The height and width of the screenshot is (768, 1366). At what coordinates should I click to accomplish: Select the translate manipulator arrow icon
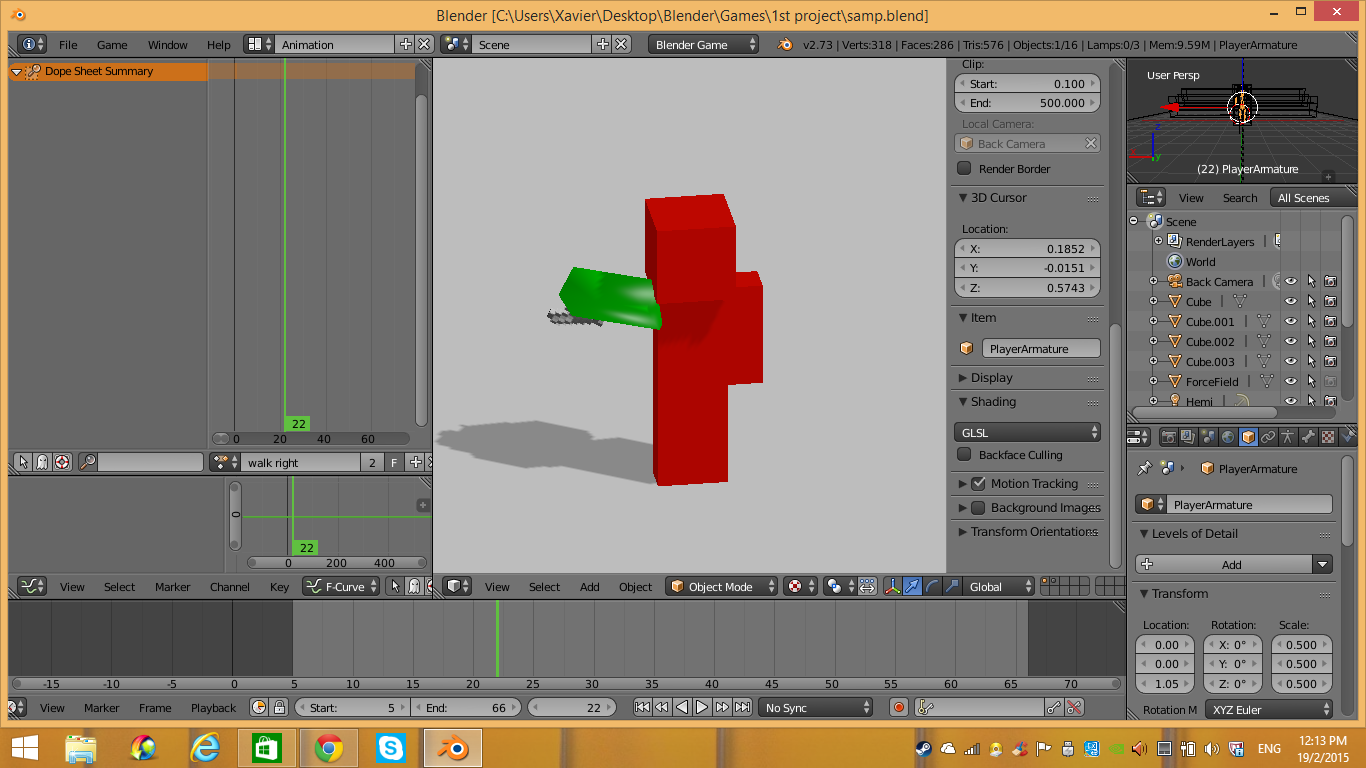tap(912, 586)
